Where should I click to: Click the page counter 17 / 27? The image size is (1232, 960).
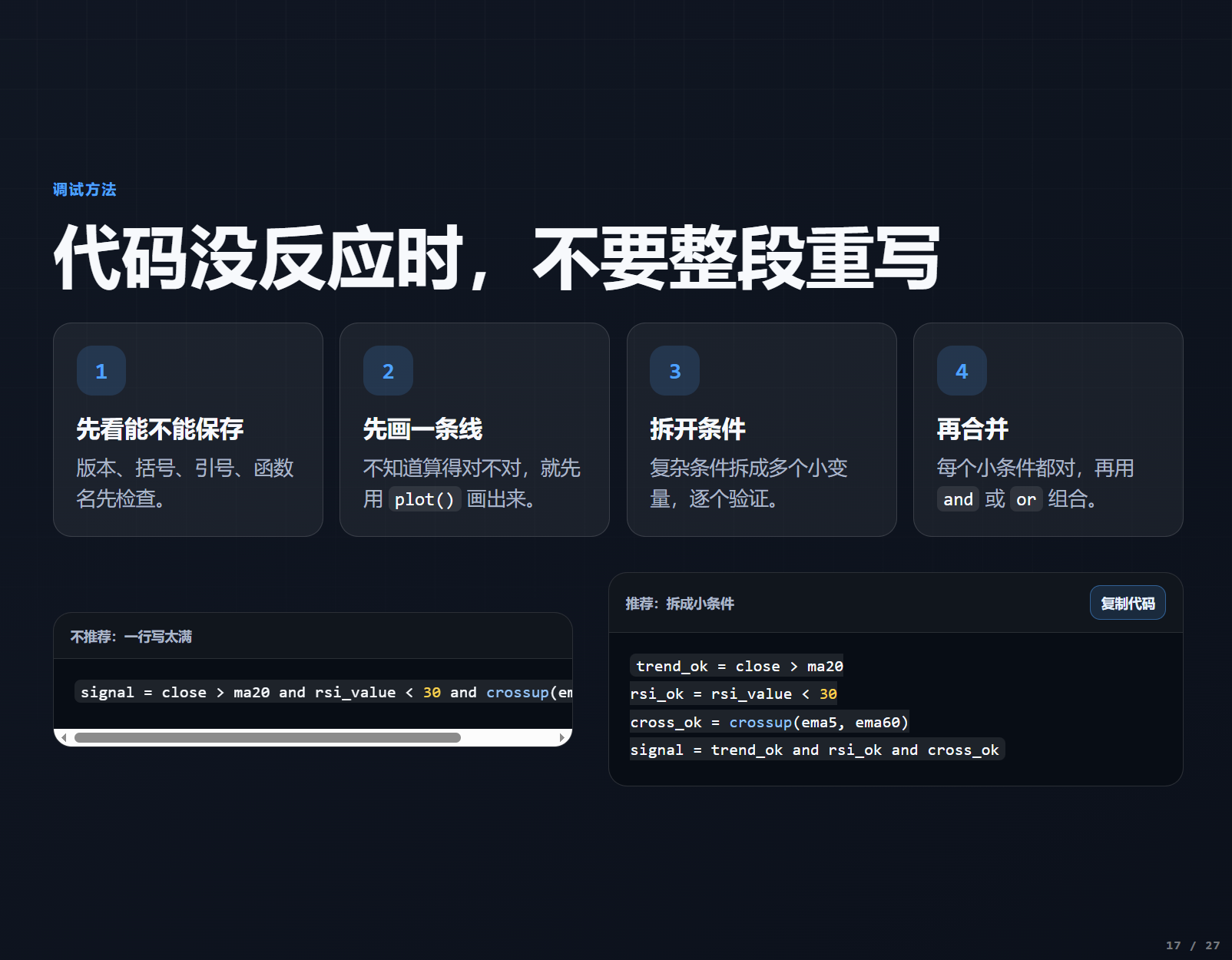click(1193, 945)
